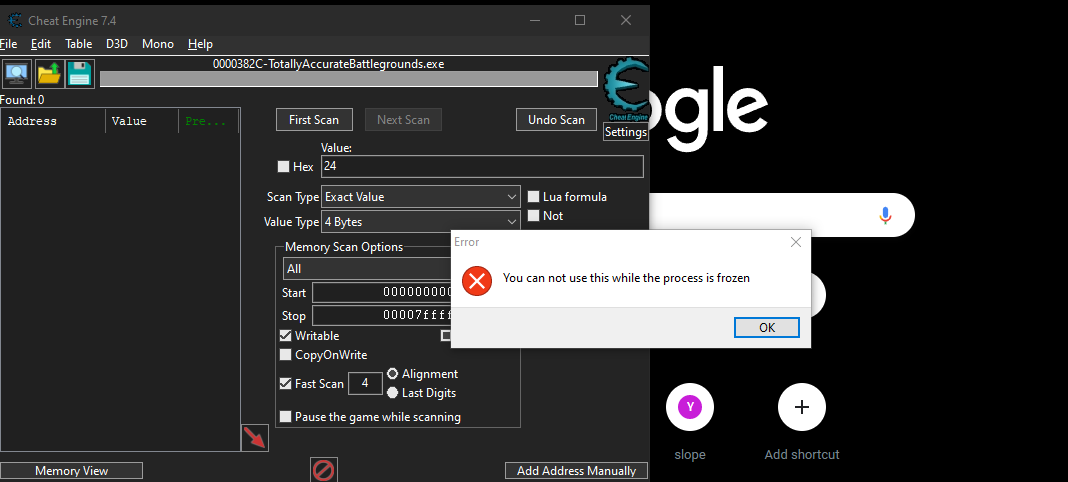Save the table with the floppy disk icon
The image size is (1068, 482).
tap(80, 74)
